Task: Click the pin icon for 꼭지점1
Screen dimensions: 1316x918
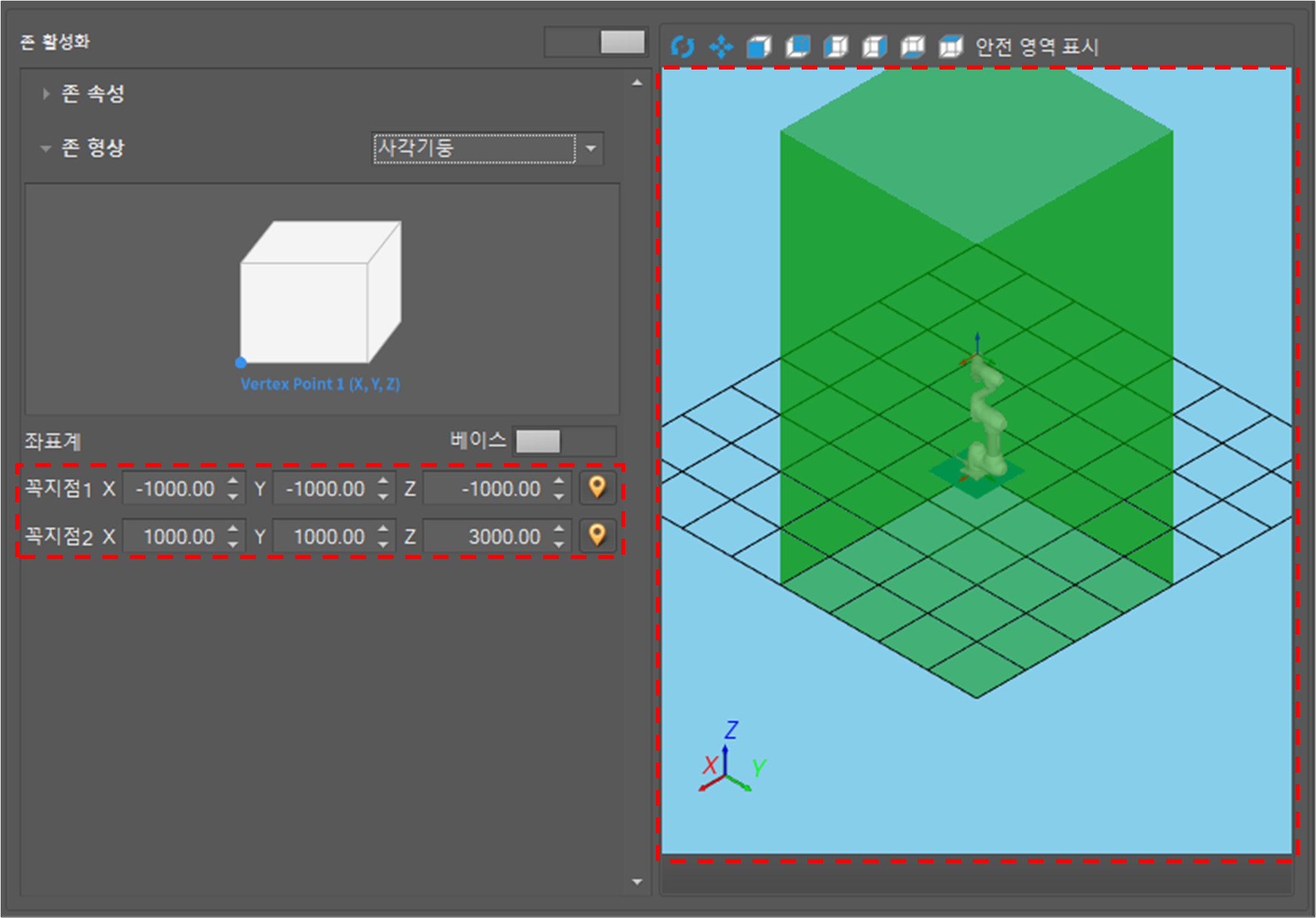Action: (597, 488)
